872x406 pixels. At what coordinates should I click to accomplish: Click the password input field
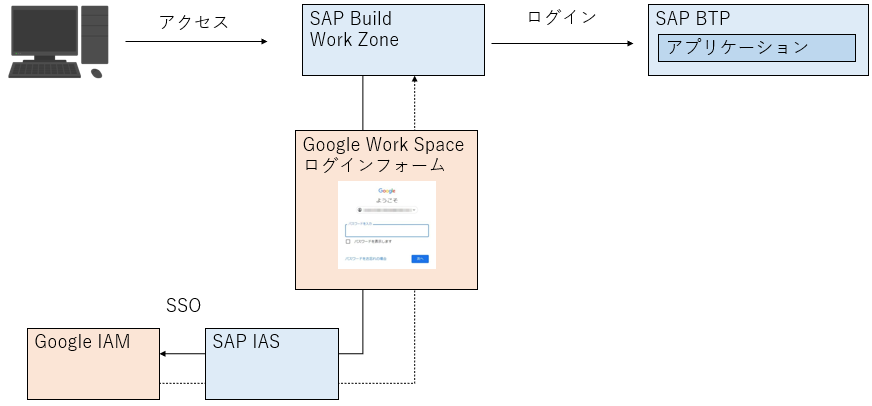(387, 230)
